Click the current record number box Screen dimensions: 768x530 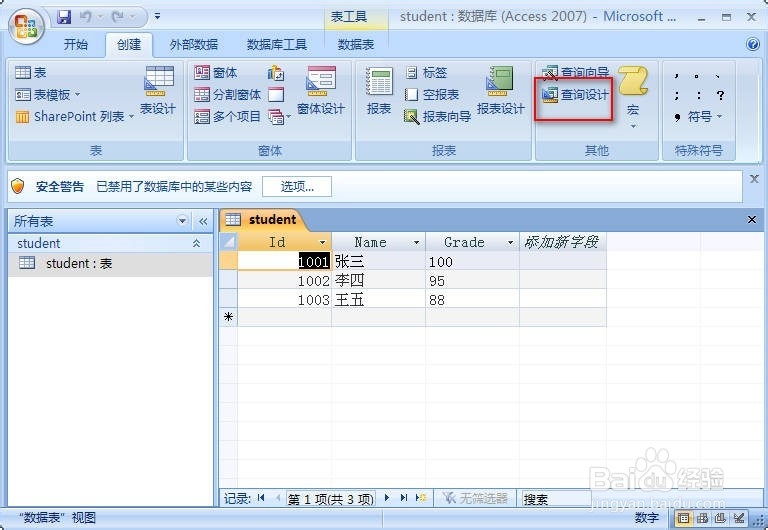click(x=331, y=499)
